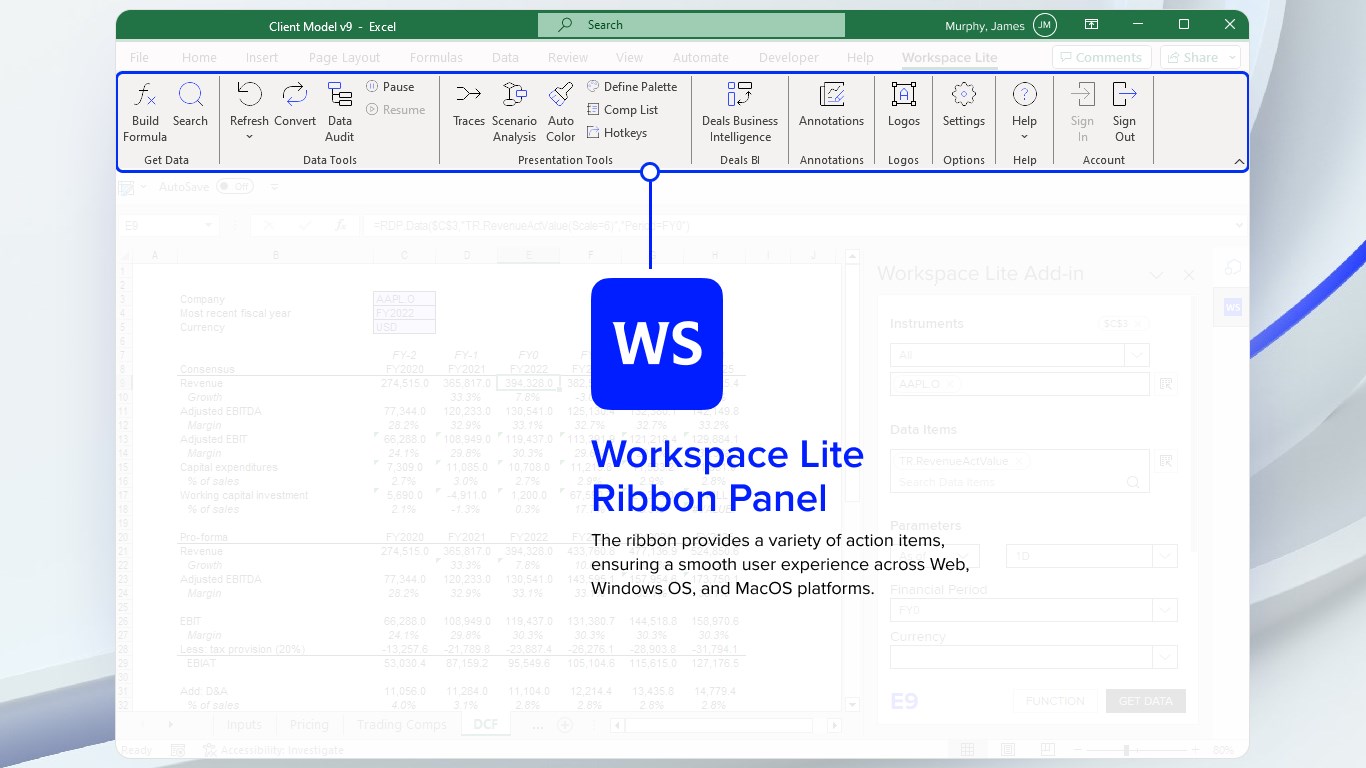Select the DCF sheet tab
The height and width of the screenshot is (768, 1366).
486,725
